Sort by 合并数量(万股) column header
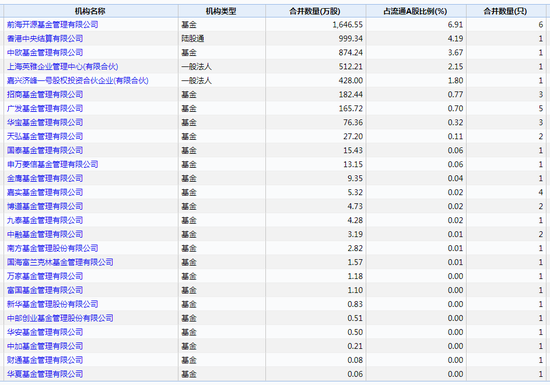The width and height of the screenshot is (550, 385). pyautogui.click(x=316, y=11)
